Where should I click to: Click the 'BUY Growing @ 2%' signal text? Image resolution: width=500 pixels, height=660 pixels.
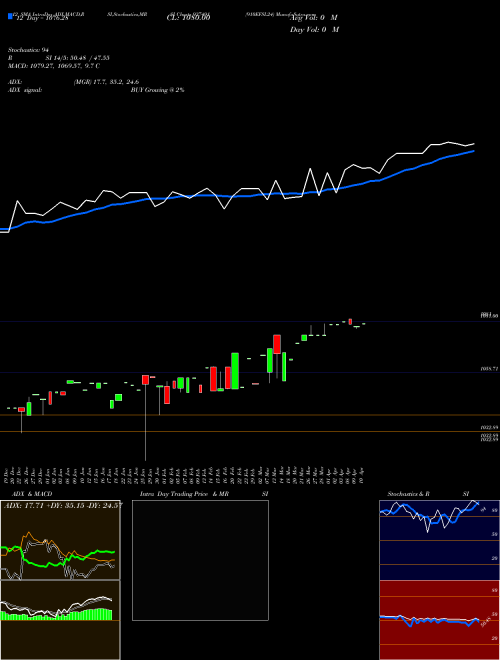(x=157, y=90)
